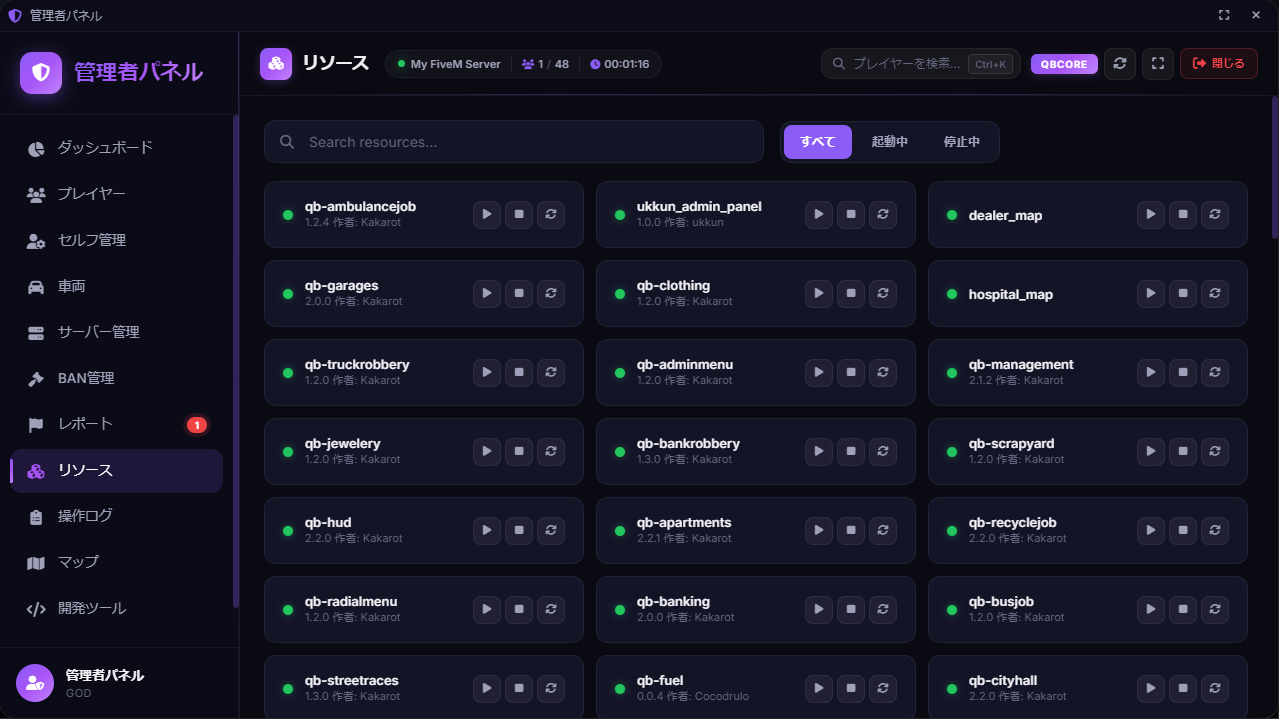Click the red レポート notification badge

coord(197,425)
